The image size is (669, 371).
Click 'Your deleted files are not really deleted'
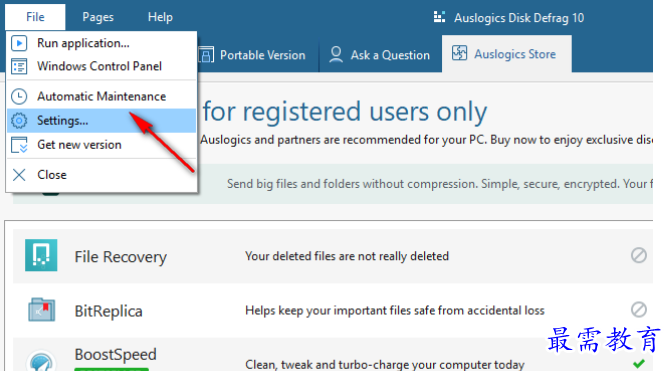[x=347, y=256]
